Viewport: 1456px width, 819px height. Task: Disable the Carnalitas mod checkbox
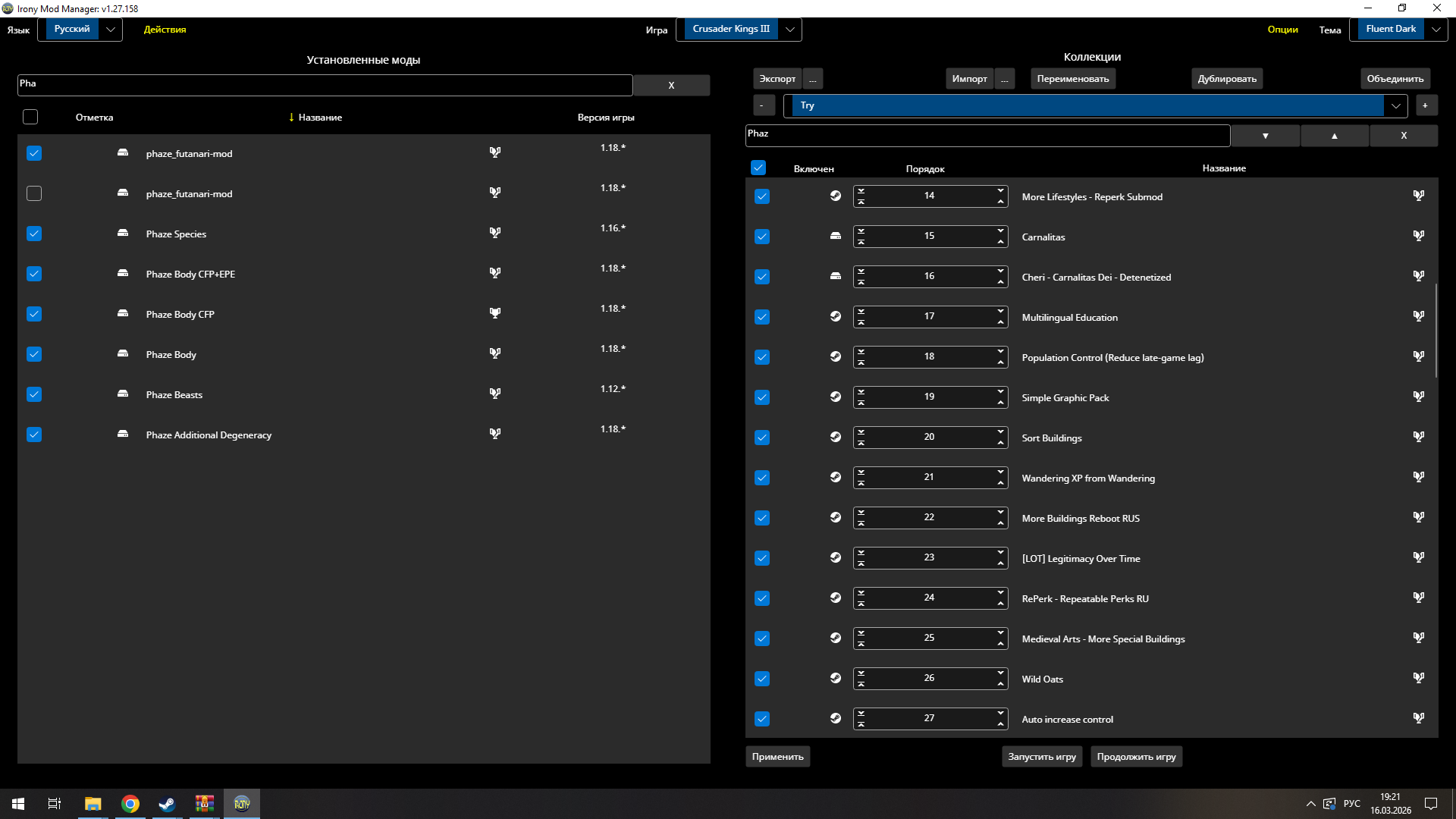pos(762,237)
